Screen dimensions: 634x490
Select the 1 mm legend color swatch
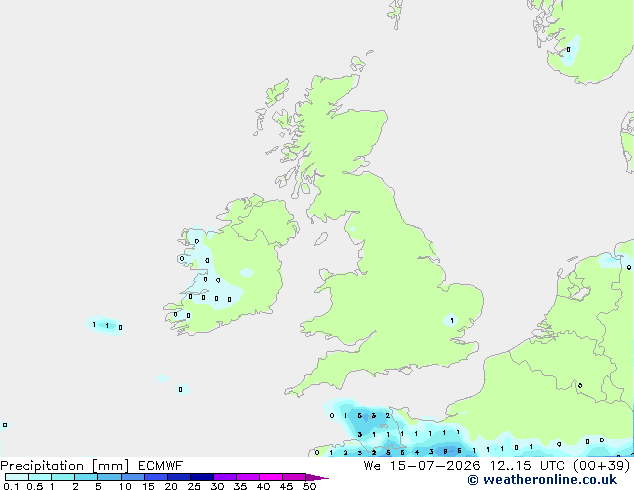63,477
